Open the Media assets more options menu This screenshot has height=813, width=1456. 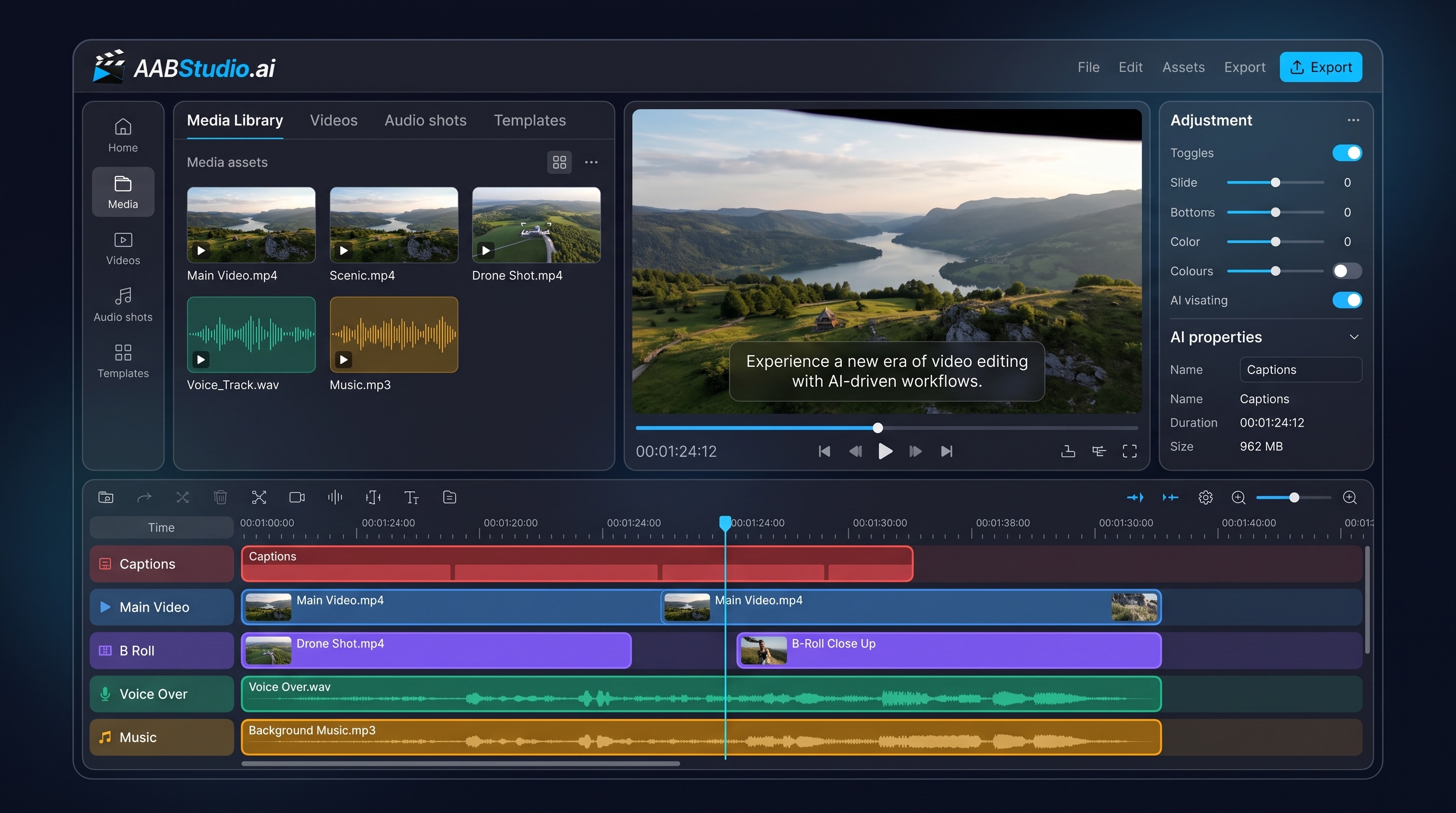pos(591,162)
